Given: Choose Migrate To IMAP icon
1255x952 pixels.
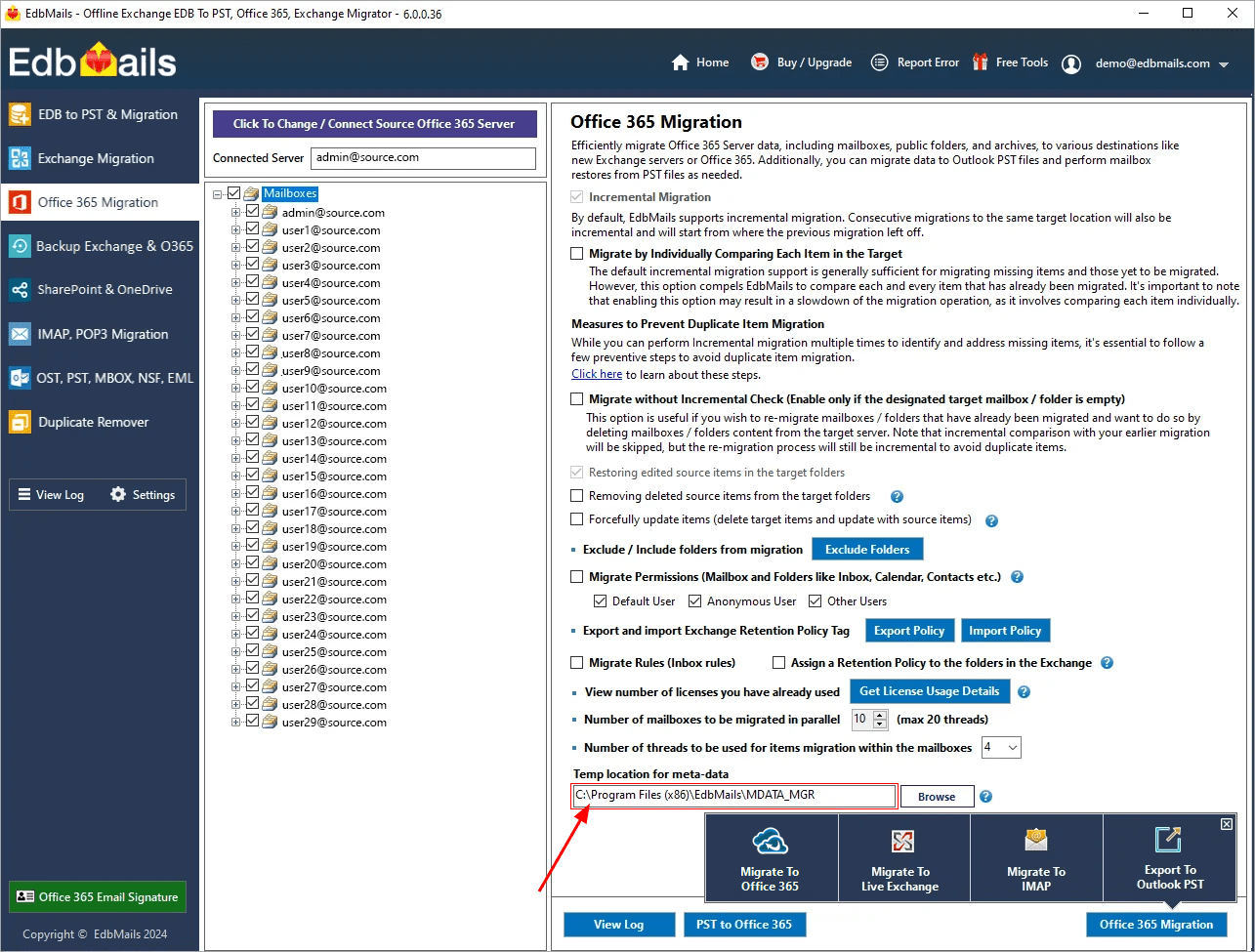Looking at the screenshot, I should 1035,841.
